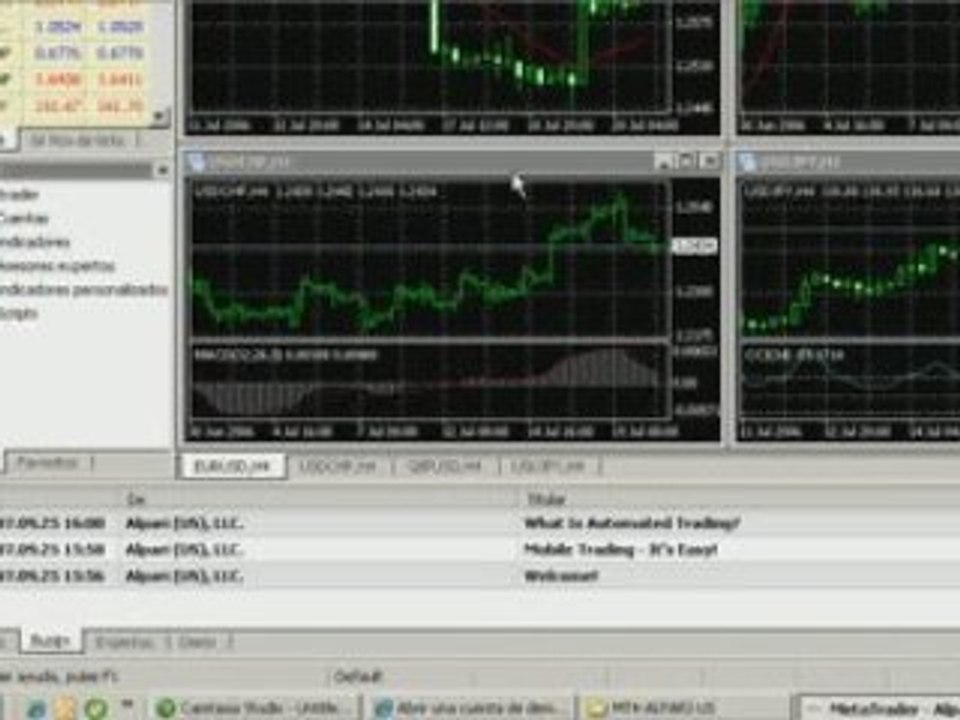Click the 16:00 date cell in mailbox

(53, 523)
